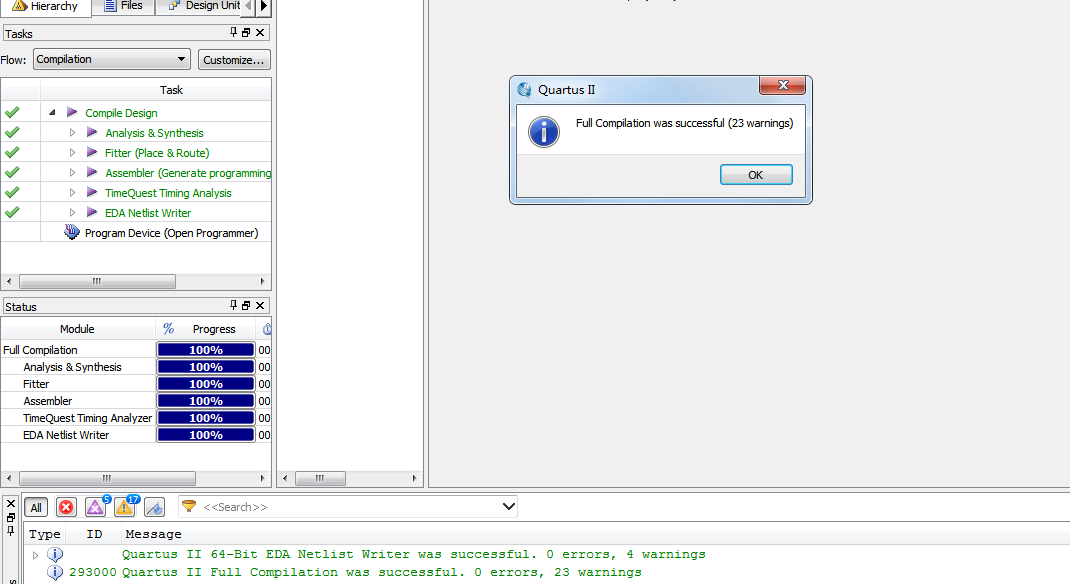This screenshot has width=1070, height=584.
Task: Click the percent column icon in Status
Action: tap(169, 329)
